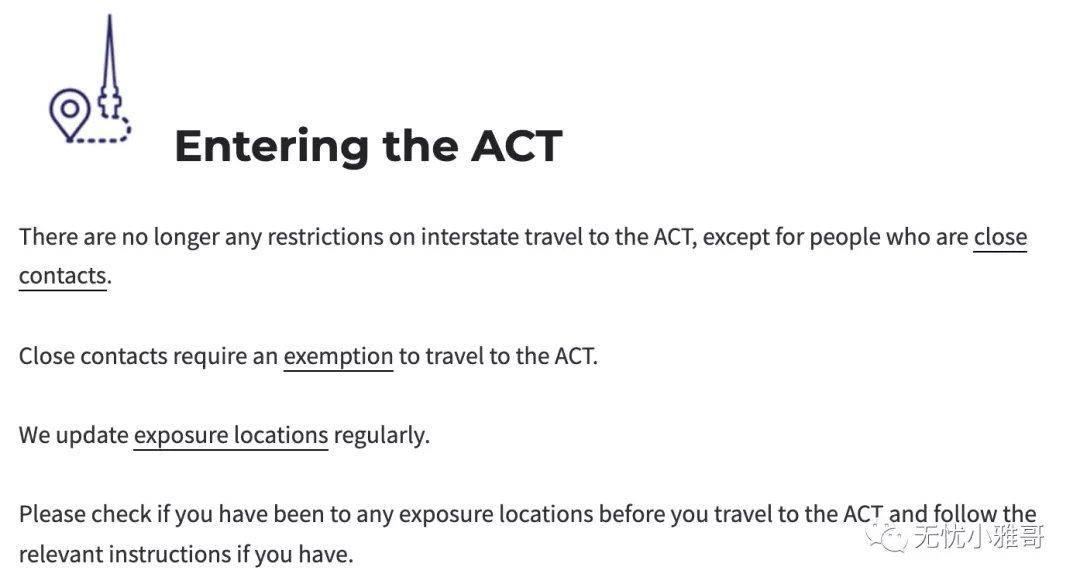Open the "close" link ending the first line
This screenshot has width=1080, height=584.
[999, 236]
